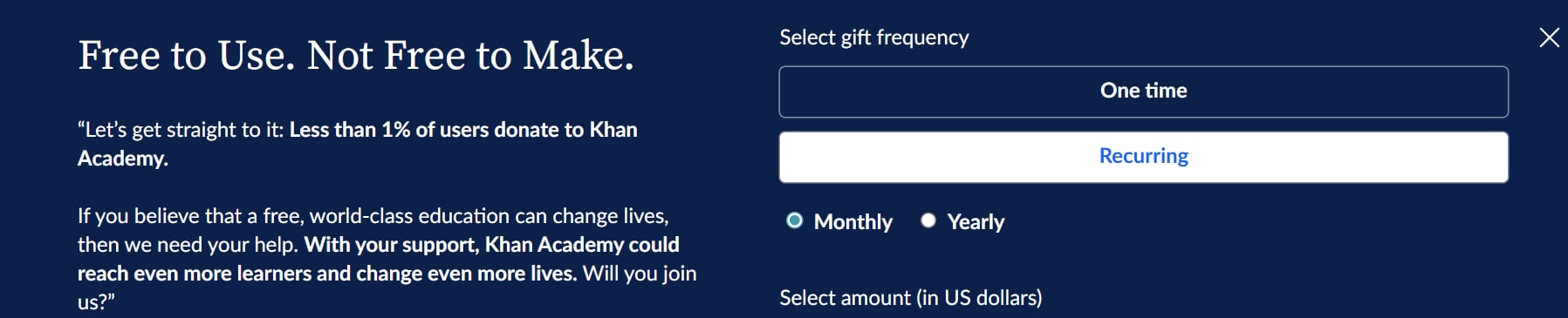Switch to the Yearly radio button circle
This screenshot has width=1568, height=318.
tap(928, 220)
